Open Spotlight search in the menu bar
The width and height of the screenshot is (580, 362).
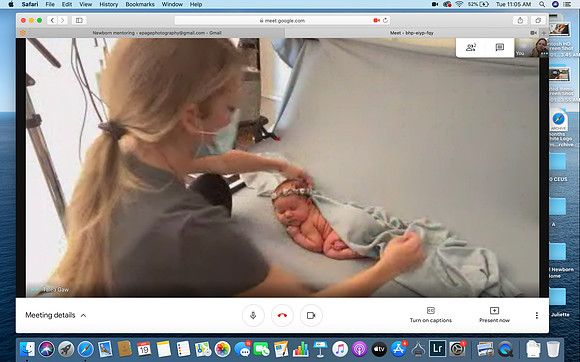pyautogui.click(x=542, y=4)
